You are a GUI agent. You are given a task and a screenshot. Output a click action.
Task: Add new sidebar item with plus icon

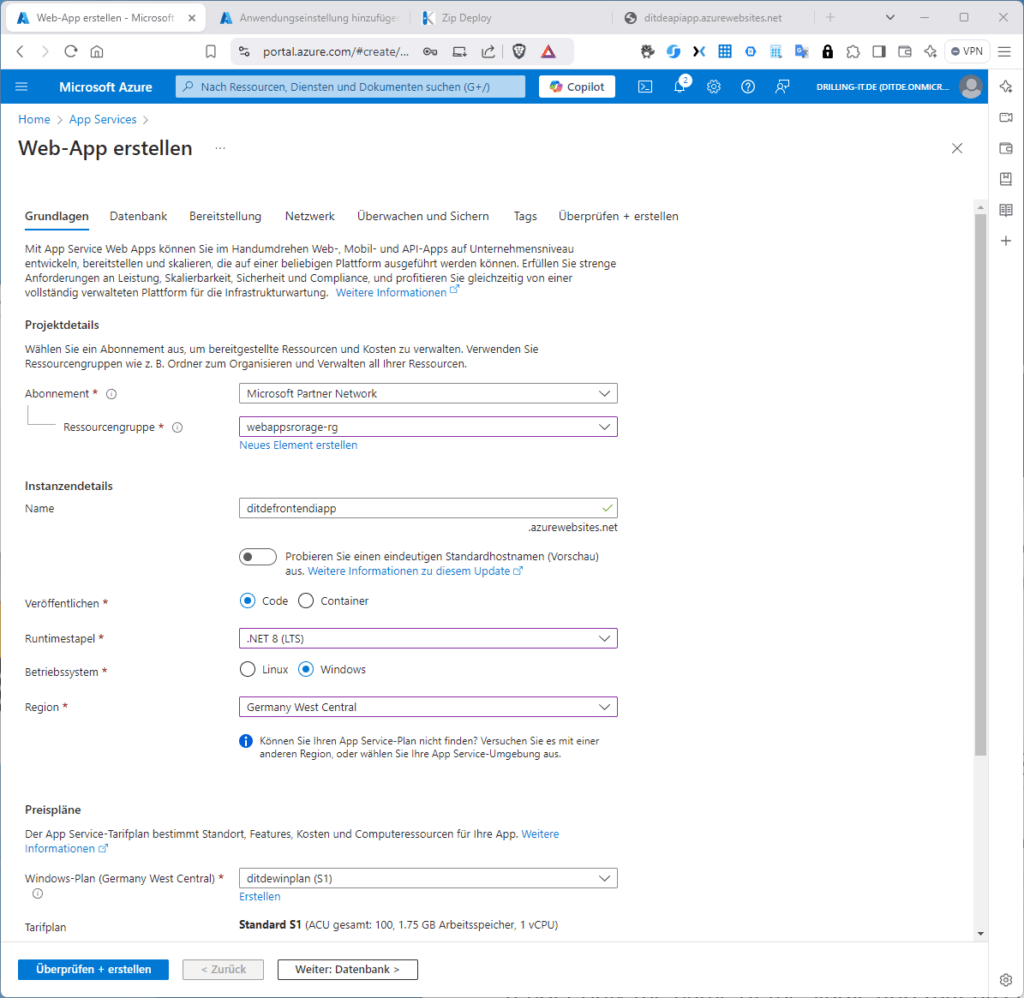pyautogui.click(x=1006, y=241)
